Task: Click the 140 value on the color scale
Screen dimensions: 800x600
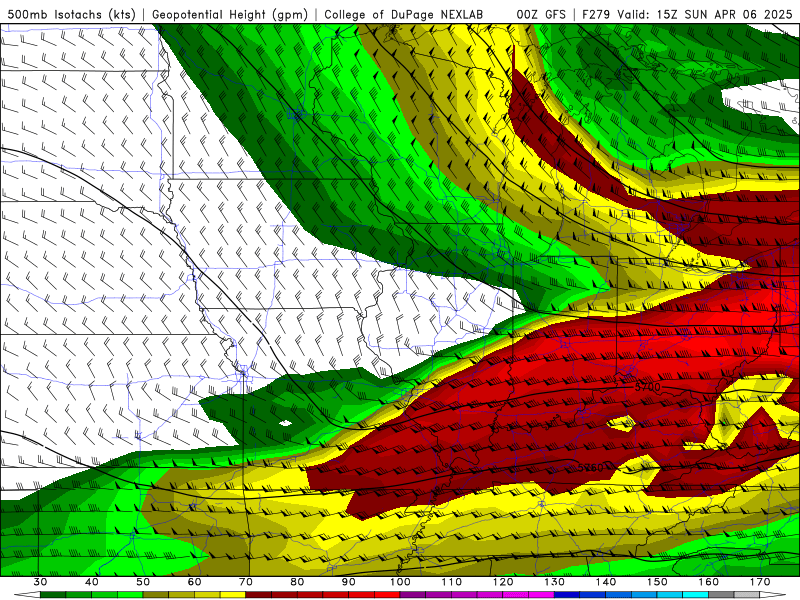Action: (x=606, y=582)
